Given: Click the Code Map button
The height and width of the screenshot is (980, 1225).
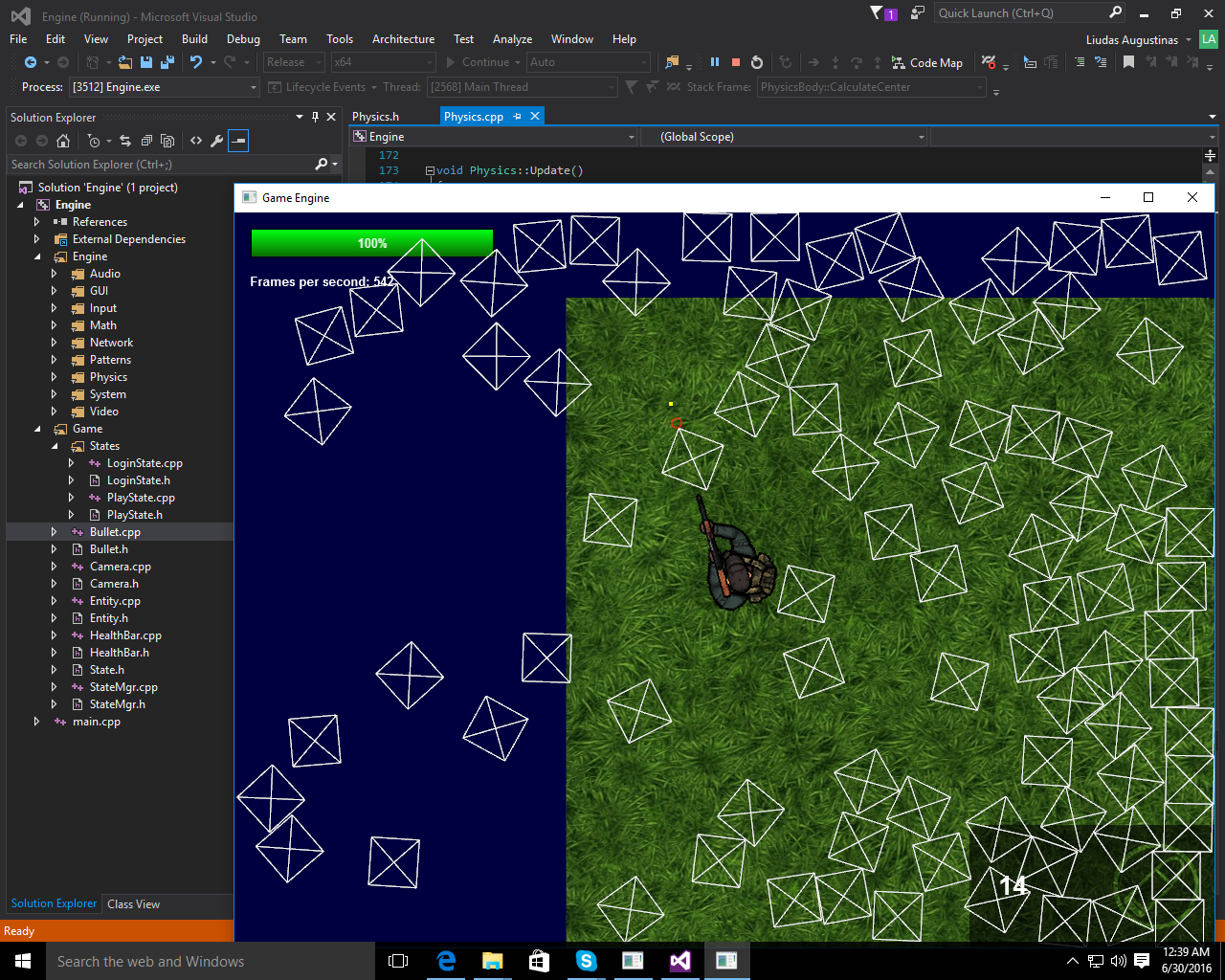Looking at the screenshot, I should (926, 62).
